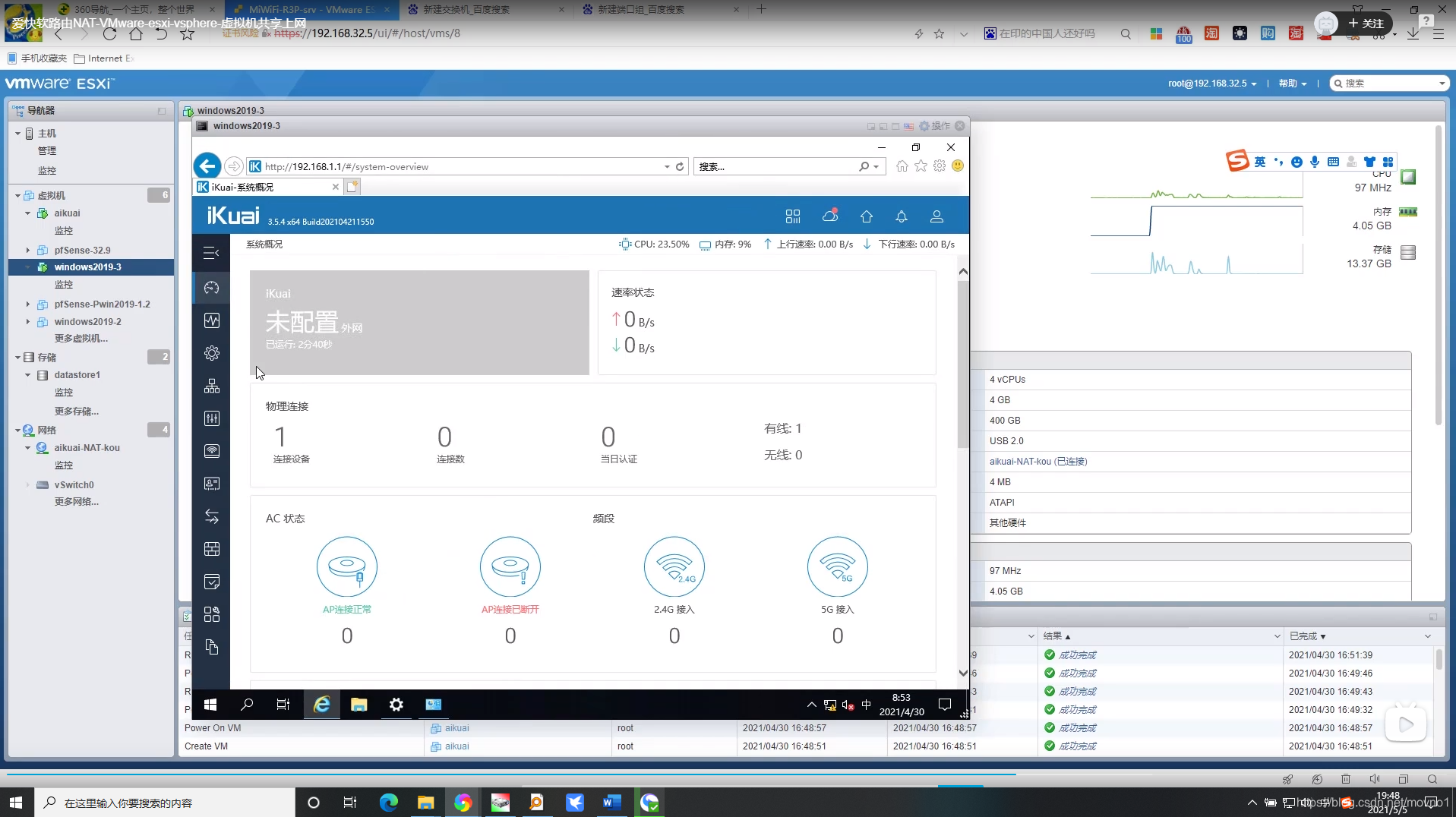Image resolution: width=1456 pixels, height=817 pixels.
Task: Open Server Manager on VM taskbar
Action: click(434, 705)
